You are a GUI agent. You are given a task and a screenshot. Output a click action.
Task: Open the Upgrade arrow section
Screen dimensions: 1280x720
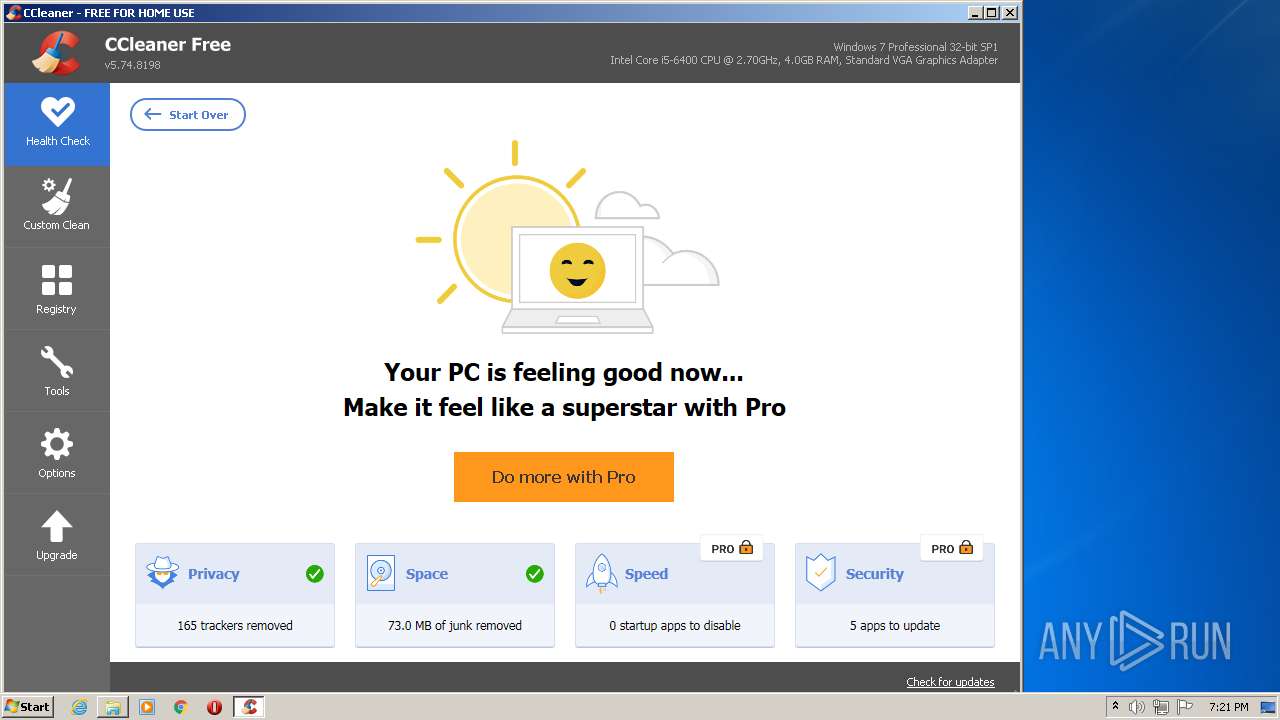click(57, 535)
